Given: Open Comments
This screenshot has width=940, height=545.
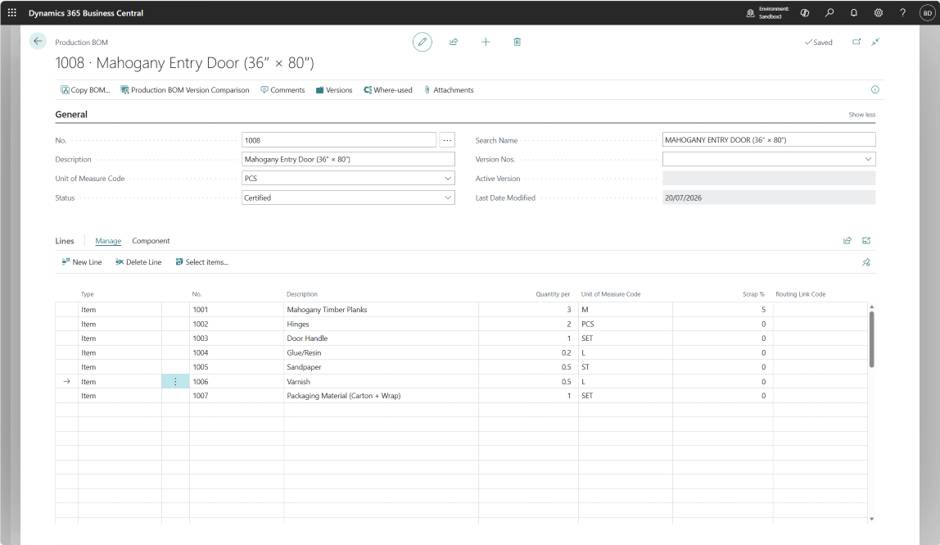Looking at the screenshot, I should click(282, 90).
